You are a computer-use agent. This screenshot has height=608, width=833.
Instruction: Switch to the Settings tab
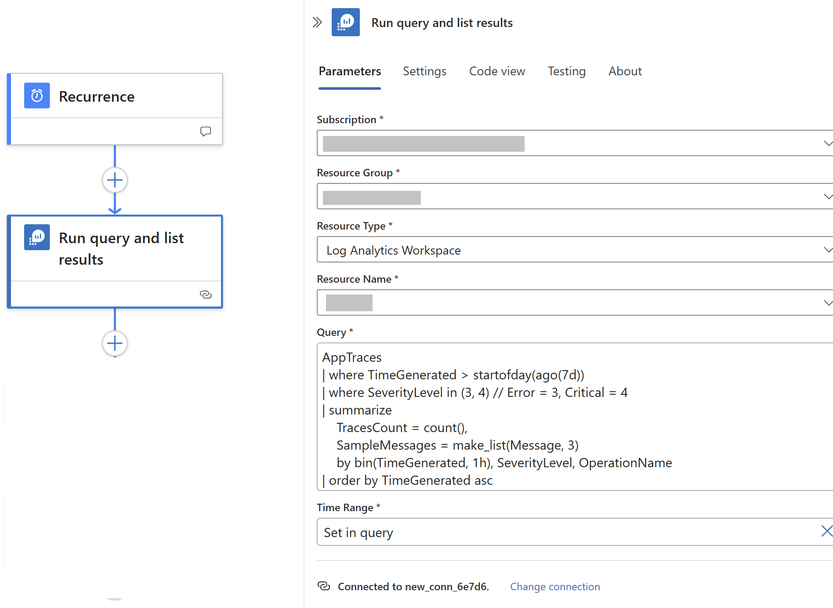424,71
